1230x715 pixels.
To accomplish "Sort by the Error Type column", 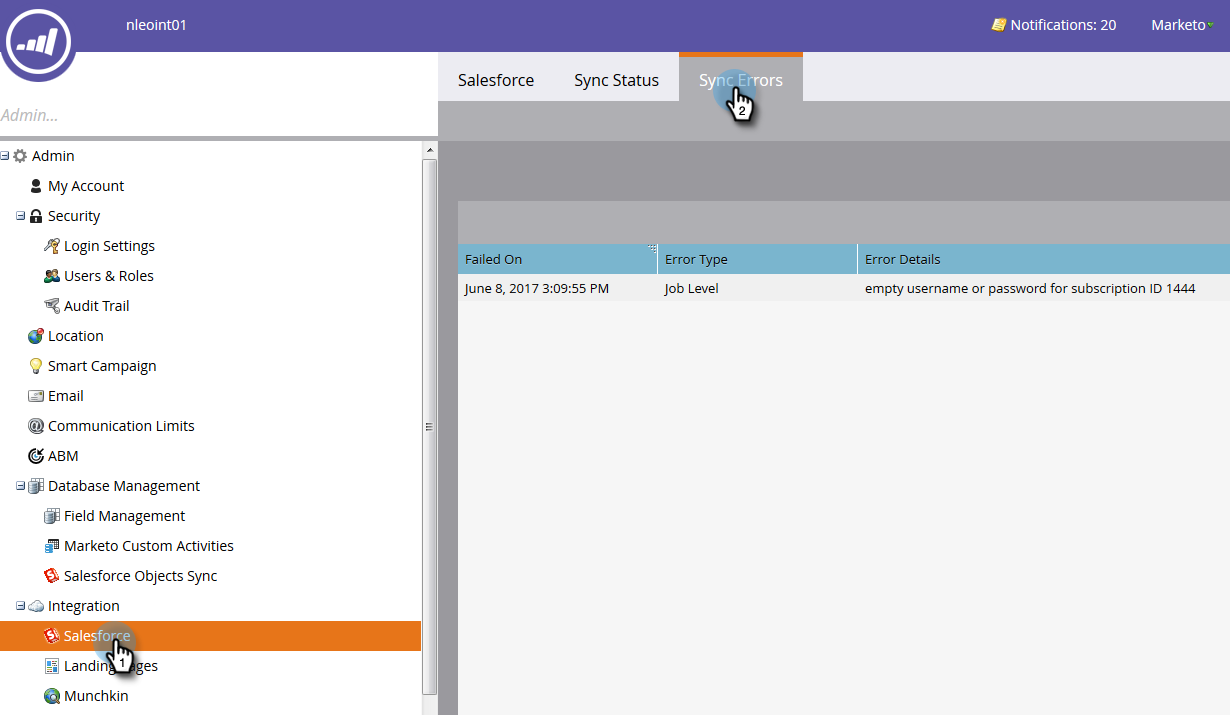I will (x=757, y=259).
